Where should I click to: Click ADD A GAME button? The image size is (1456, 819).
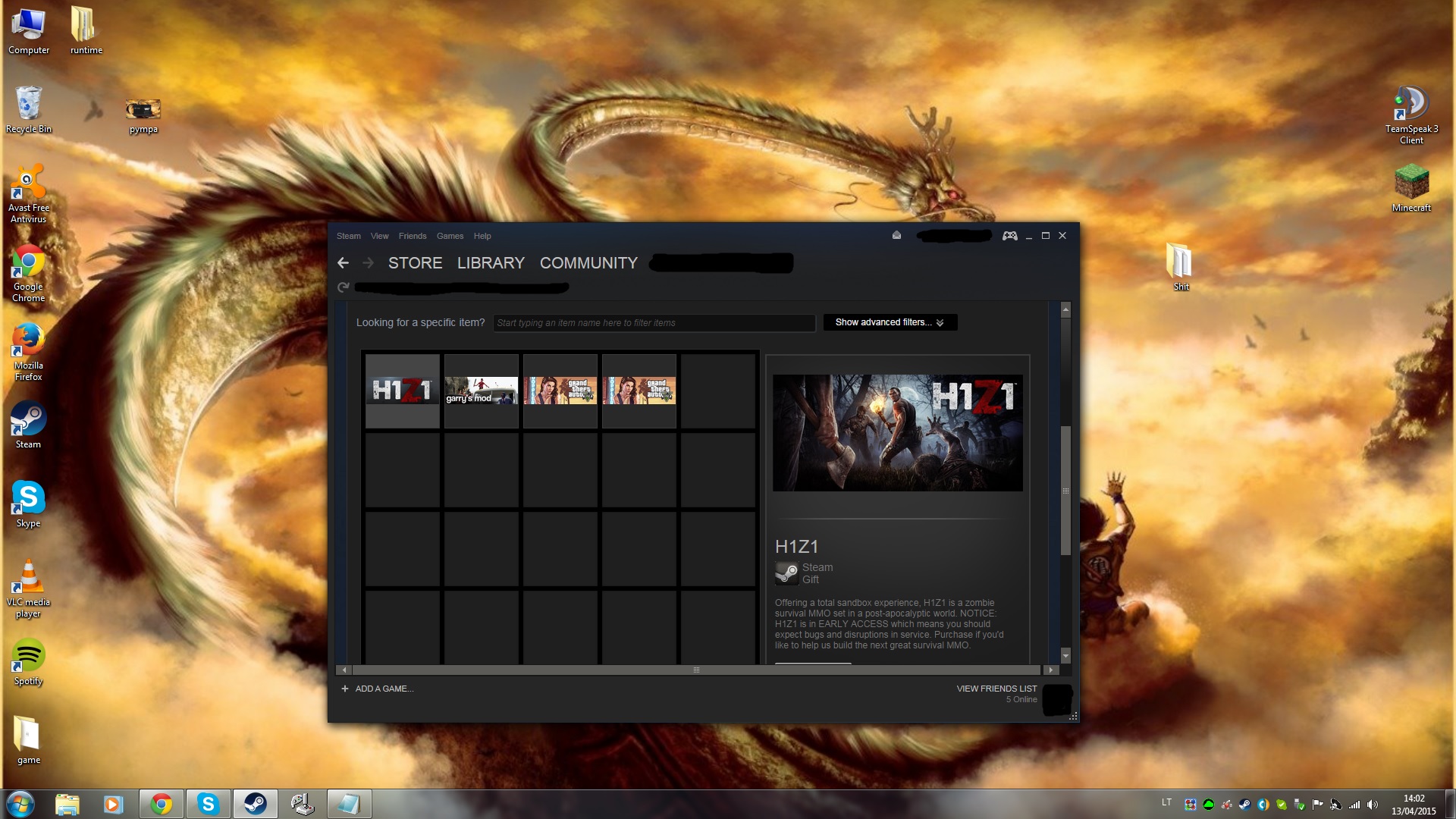coord(377,689)
